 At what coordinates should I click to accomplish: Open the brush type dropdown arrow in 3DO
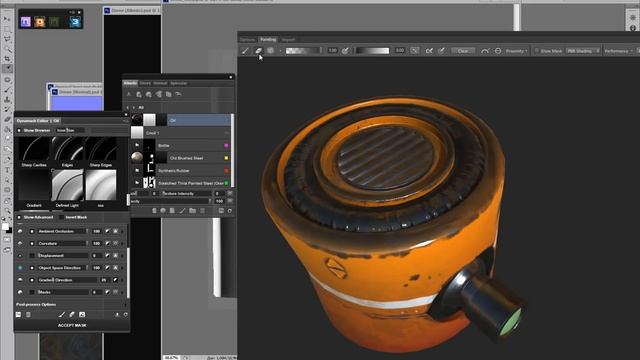point(280,51)
